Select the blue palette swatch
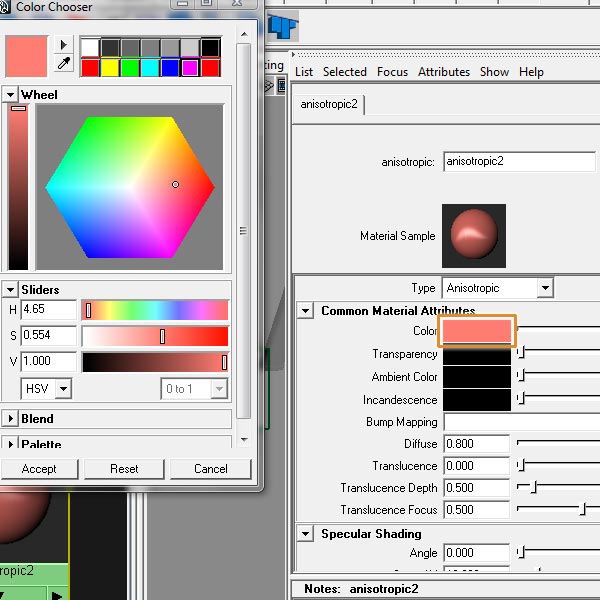 point(170,68)
